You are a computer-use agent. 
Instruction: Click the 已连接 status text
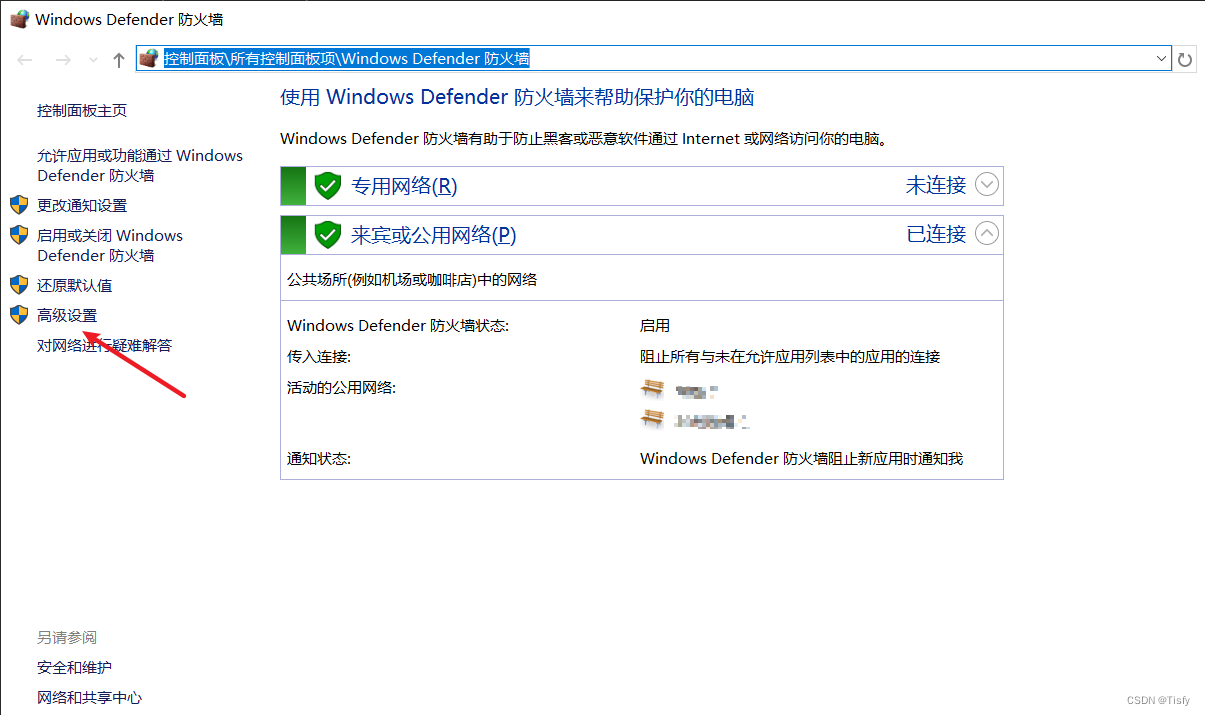click(936, 234)
